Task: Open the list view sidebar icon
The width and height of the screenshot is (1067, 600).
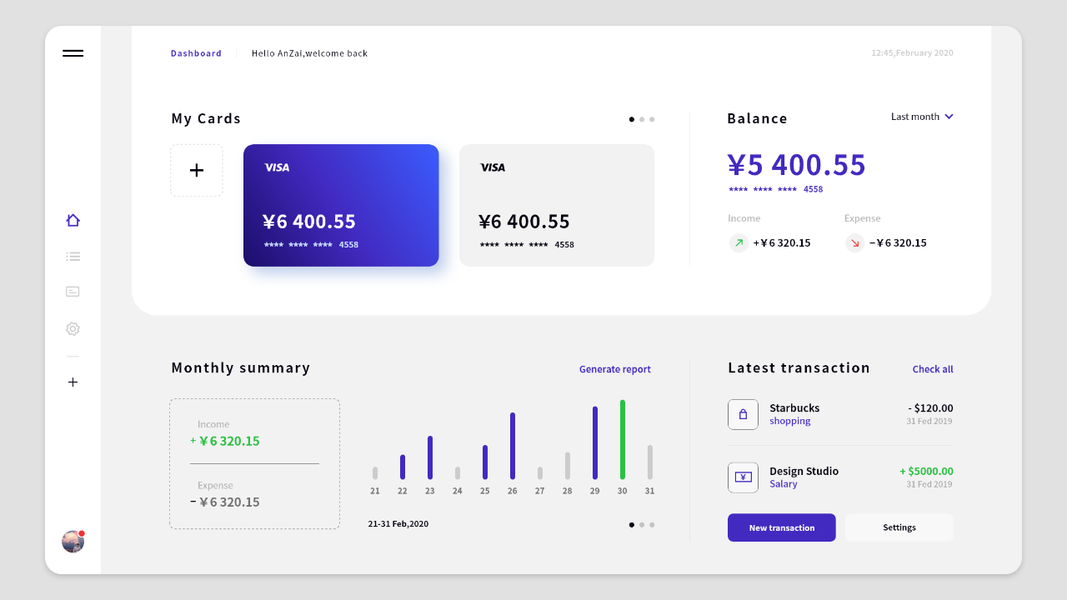Action: pos(73,256)
